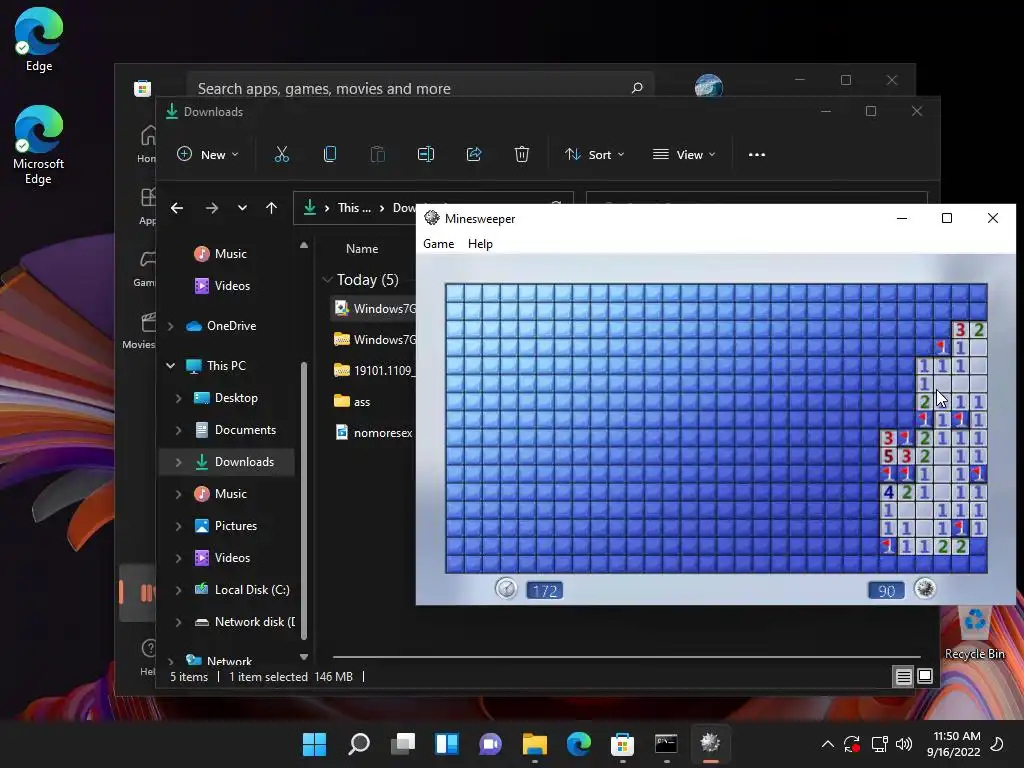Screen dimensions: 1024x768
Task: Expand the OneDrive tree node
Action: 171,326
